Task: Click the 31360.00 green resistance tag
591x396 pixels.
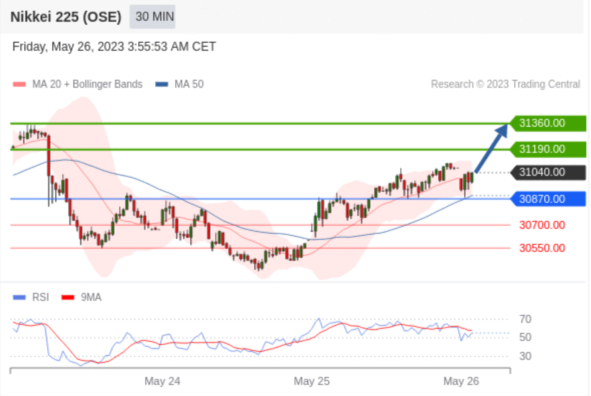Action: (548, 123)
